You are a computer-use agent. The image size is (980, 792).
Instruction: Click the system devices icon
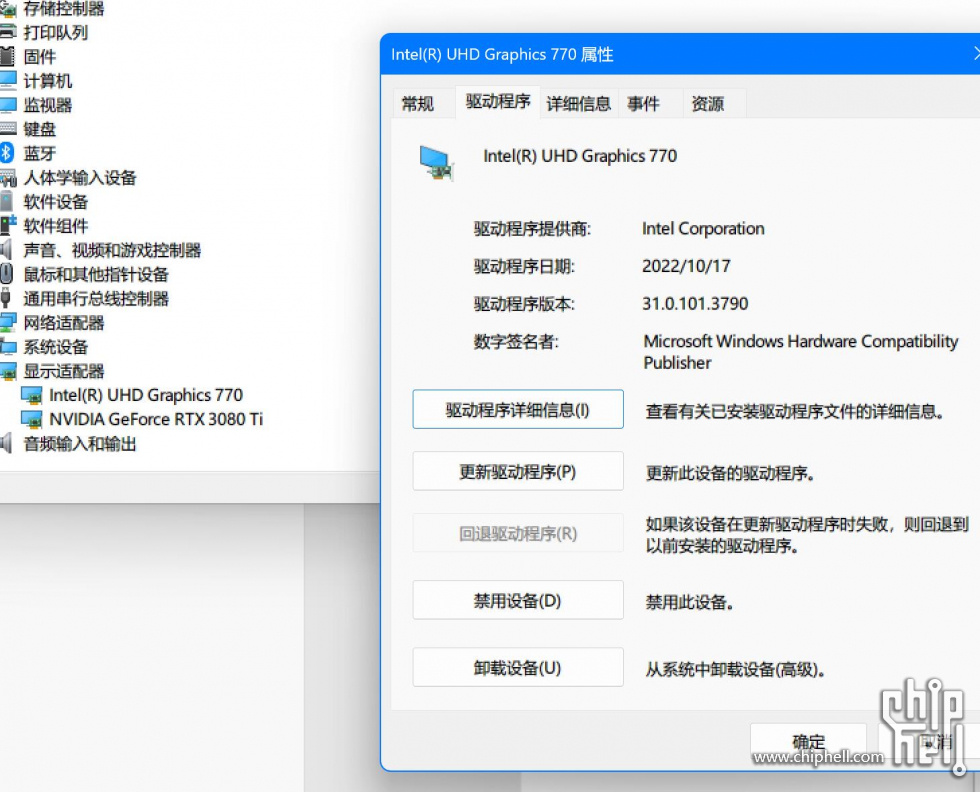point(8,347)
